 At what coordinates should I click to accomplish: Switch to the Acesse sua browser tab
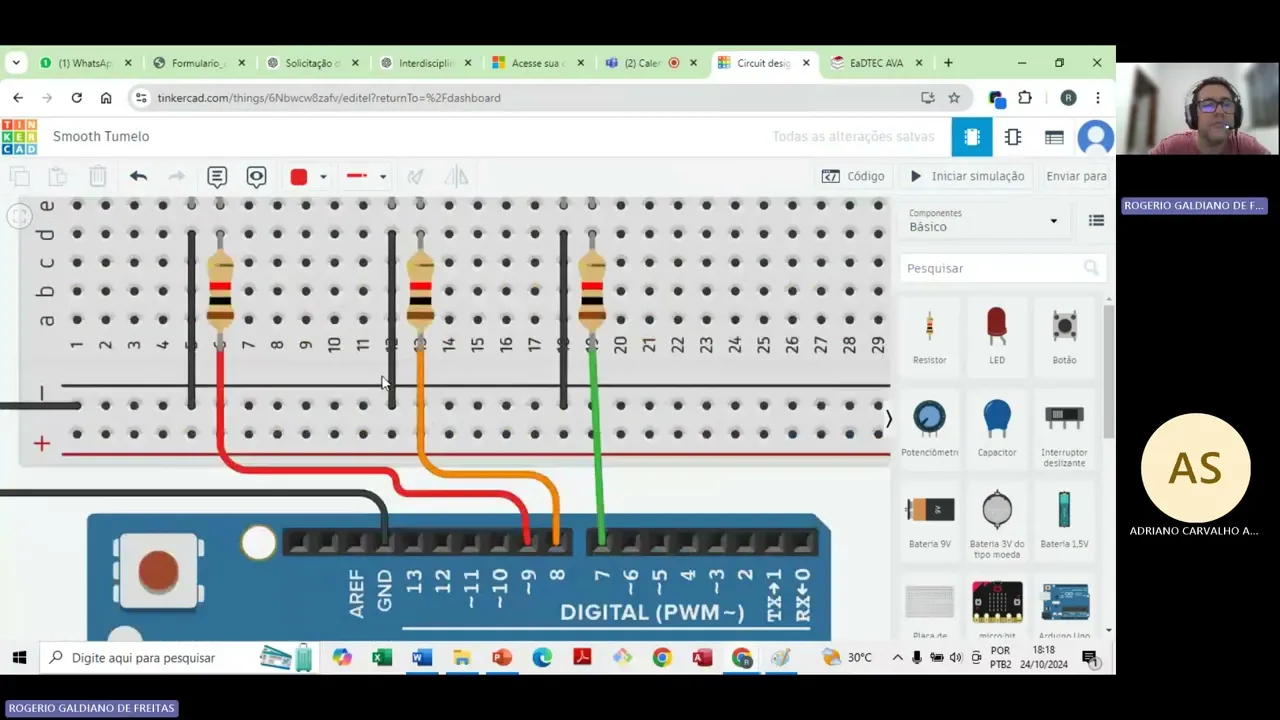click(x=539, y=63)
